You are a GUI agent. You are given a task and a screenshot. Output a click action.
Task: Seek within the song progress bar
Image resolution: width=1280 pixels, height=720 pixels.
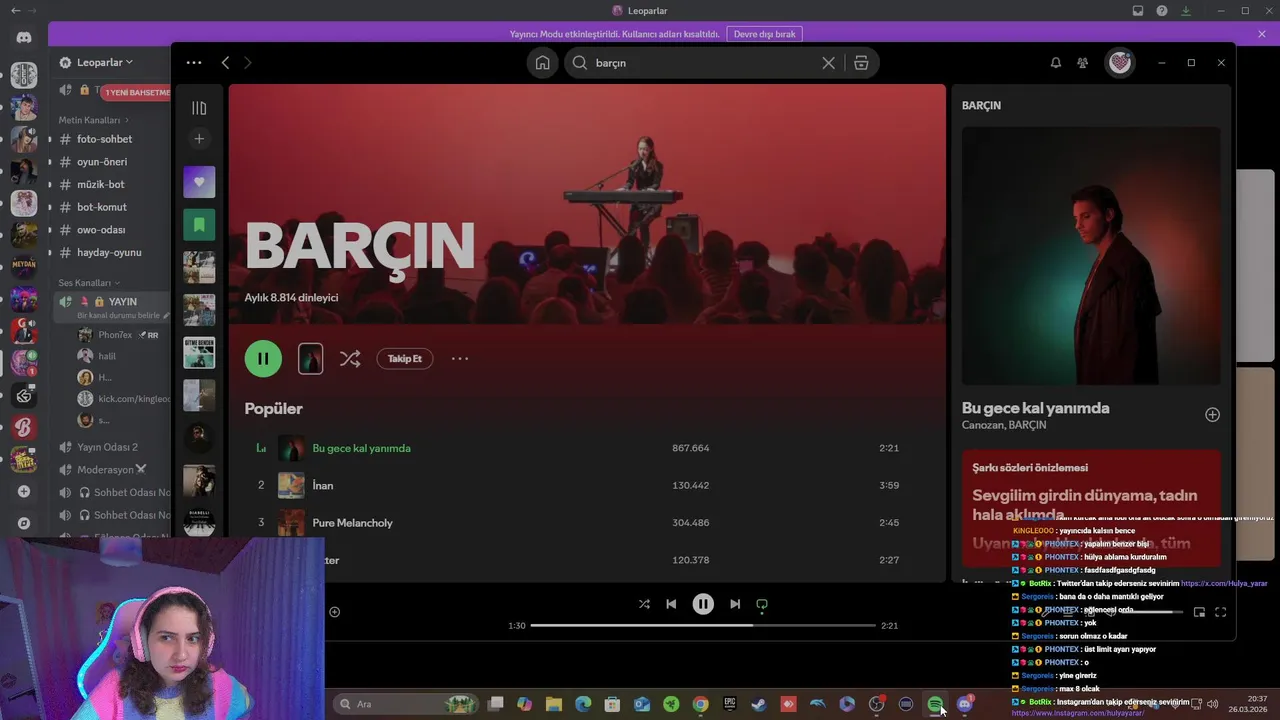(x=703, y=625)
